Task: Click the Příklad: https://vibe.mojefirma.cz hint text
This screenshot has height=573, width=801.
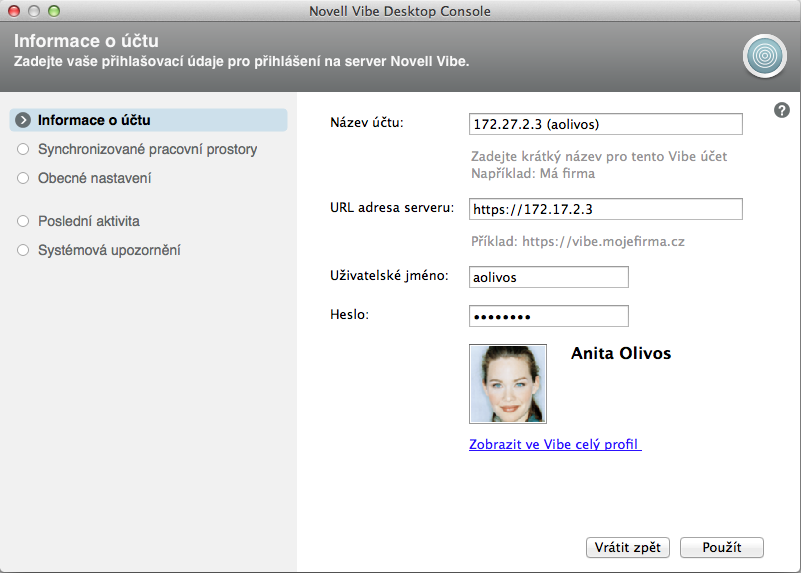Action: [x=578, y=242]
